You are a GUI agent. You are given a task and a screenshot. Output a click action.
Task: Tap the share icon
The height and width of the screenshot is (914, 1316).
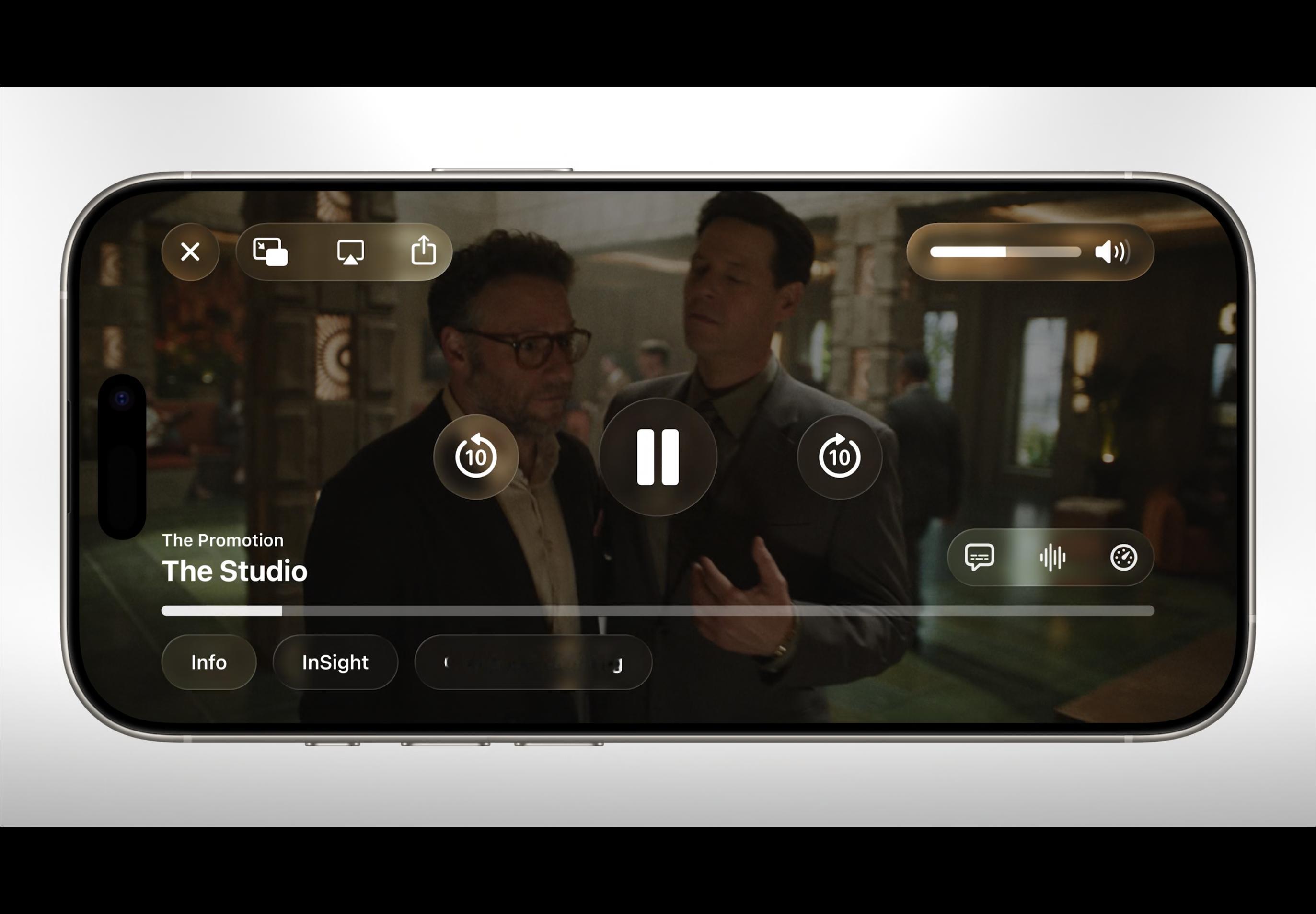(423, 250)
